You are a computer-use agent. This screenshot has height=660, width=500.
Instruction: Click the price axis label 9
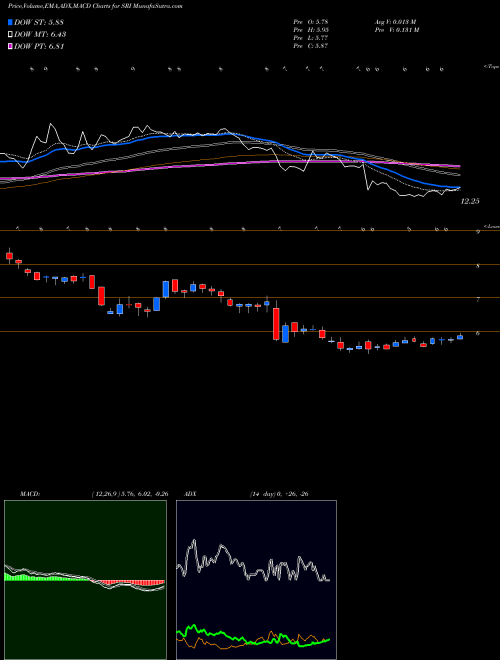(x=478, y=232)
